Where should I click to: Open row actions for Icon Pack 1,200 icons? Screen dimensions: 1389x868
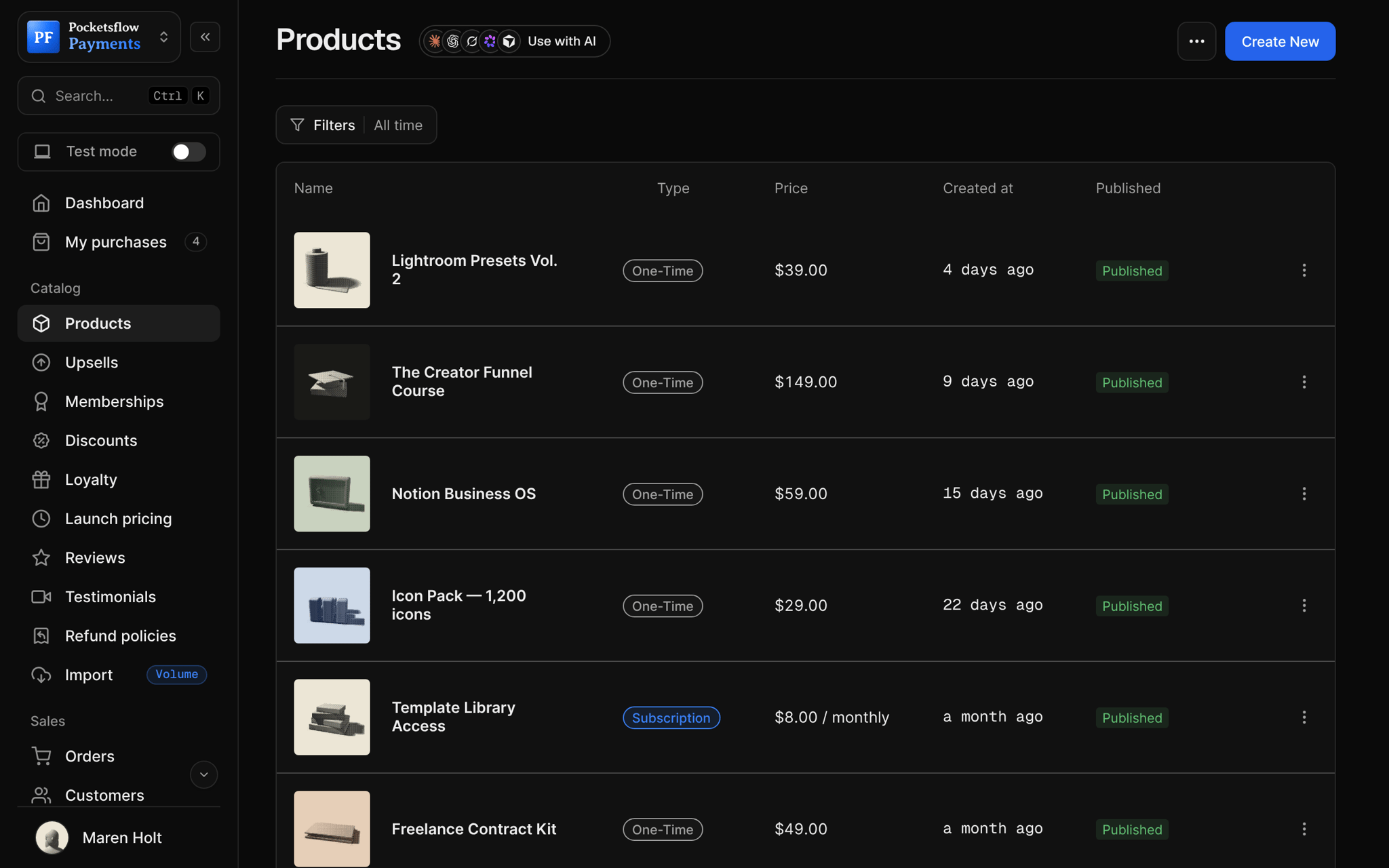(1304, 606)
